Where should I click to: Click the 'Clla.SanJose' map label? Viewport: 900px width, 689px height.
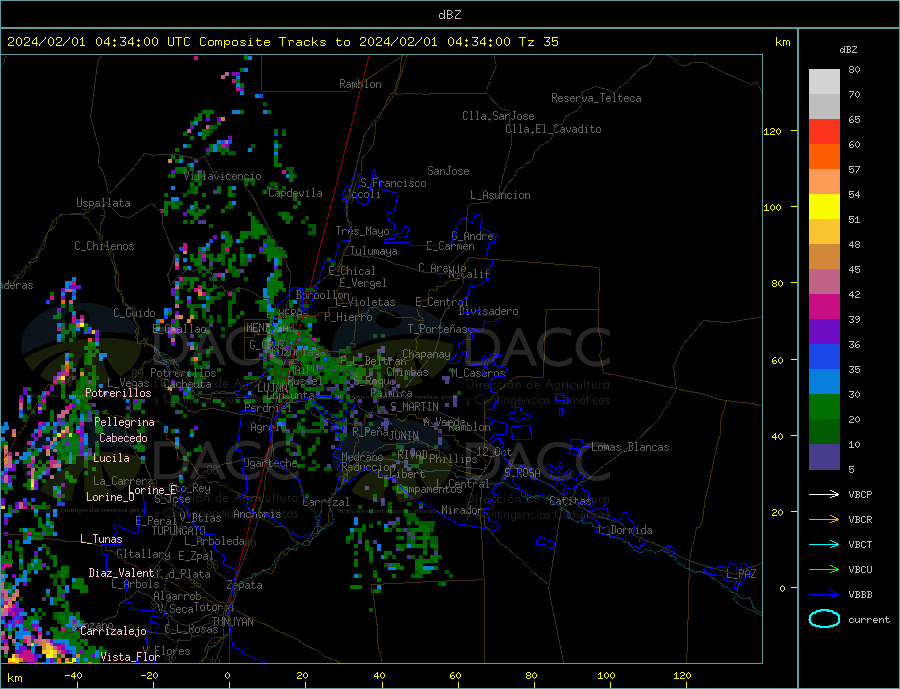tap(498, 116)
